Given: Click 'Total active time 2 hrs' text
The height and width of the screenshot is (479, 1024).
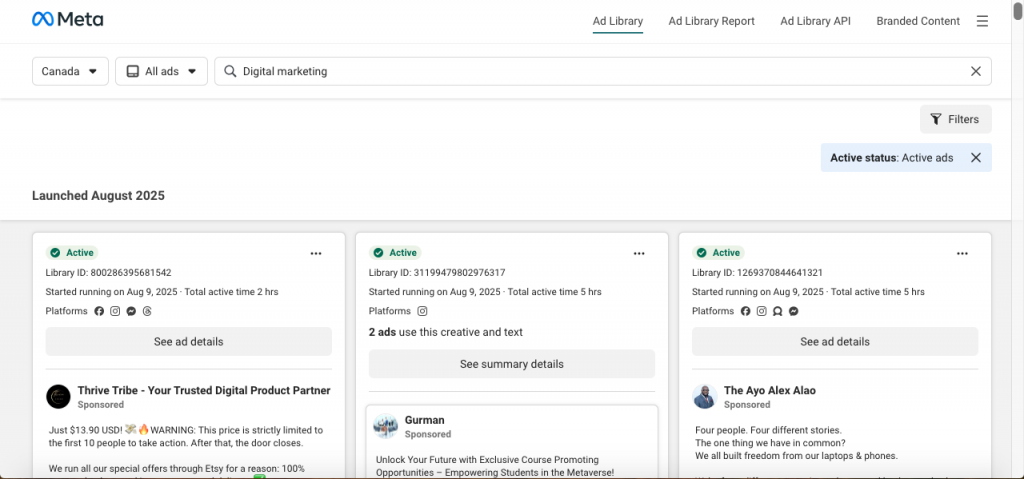Looking at the screenshot, I should pyautogui.click(x=231, y=292).
